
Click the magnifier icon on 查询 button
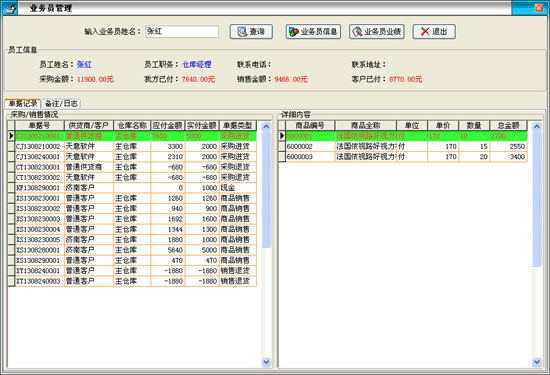point(242,32)
